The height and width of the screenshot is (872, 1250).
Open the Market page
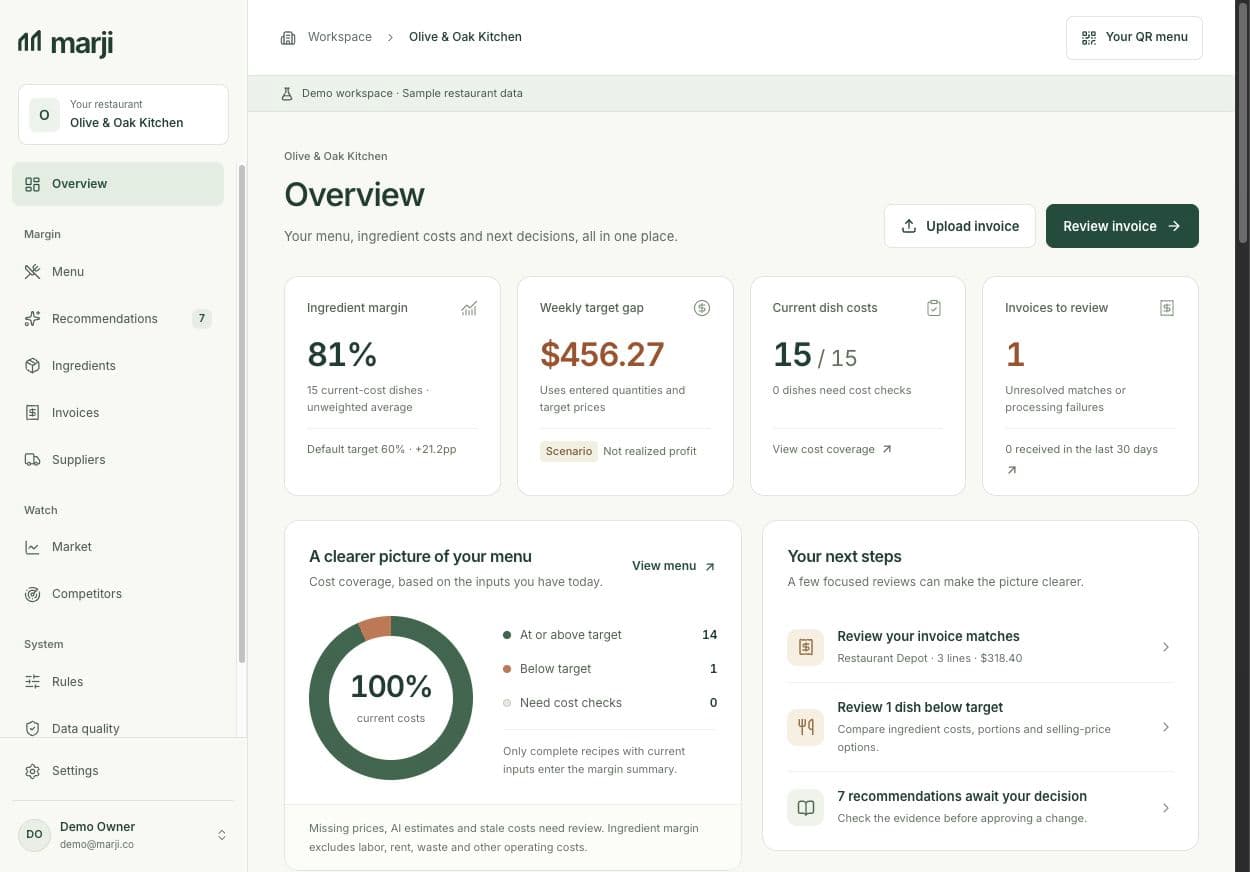click(x=118, y=547)
